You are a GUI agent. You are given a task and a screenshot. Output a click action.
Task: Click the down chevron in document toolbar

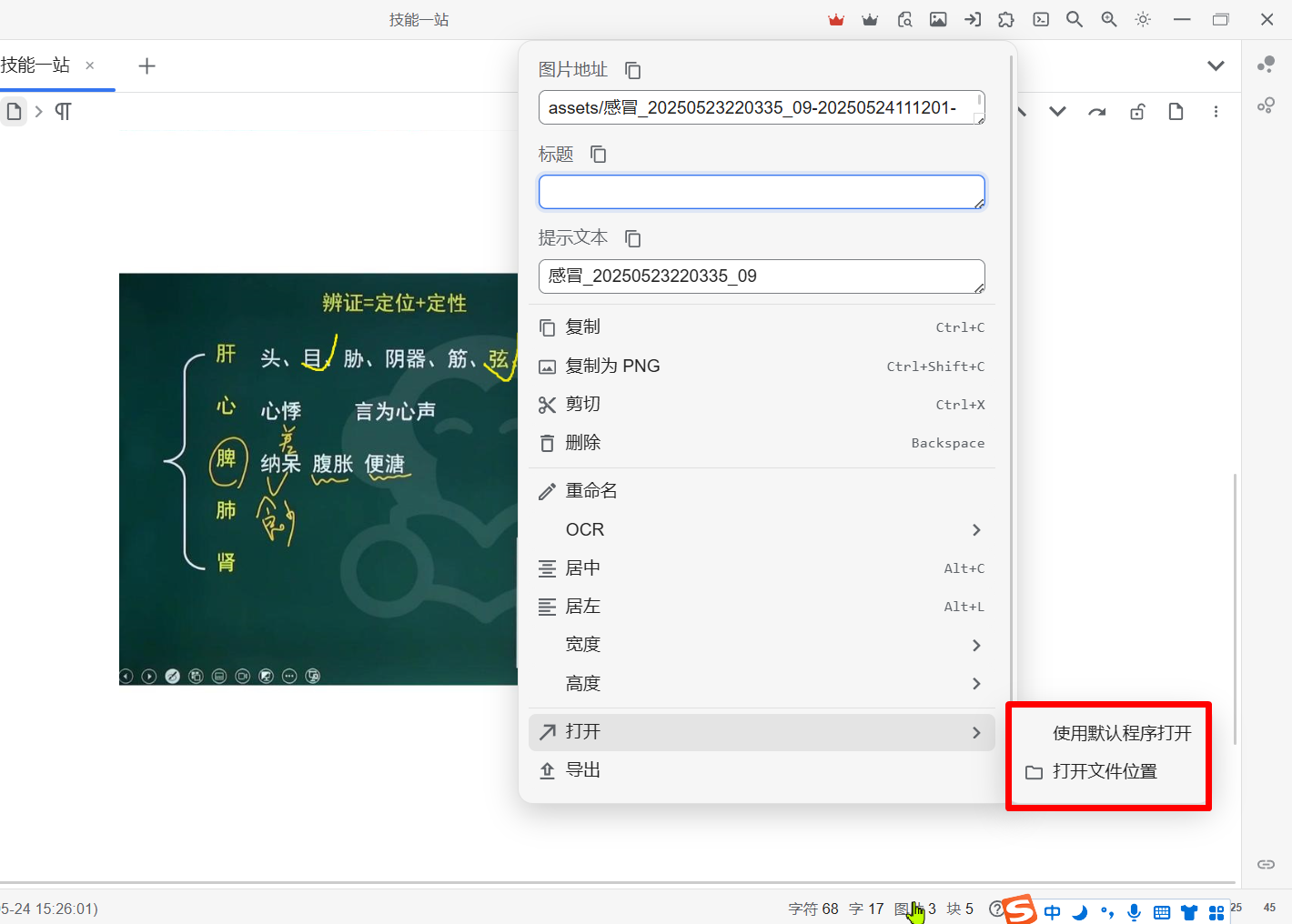1057,112
